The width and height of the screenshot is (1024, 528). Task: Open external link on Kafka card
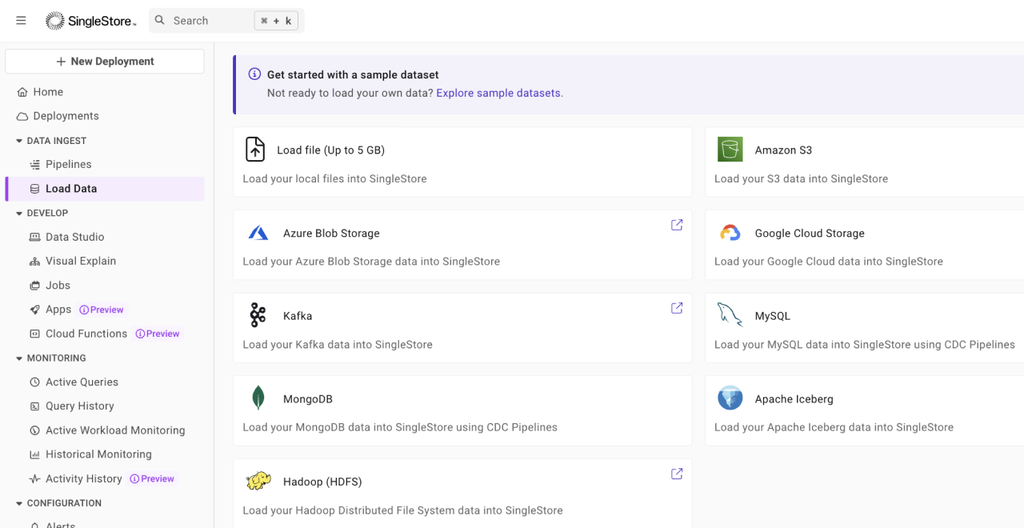pyautogui.click(x=677, y=308)
